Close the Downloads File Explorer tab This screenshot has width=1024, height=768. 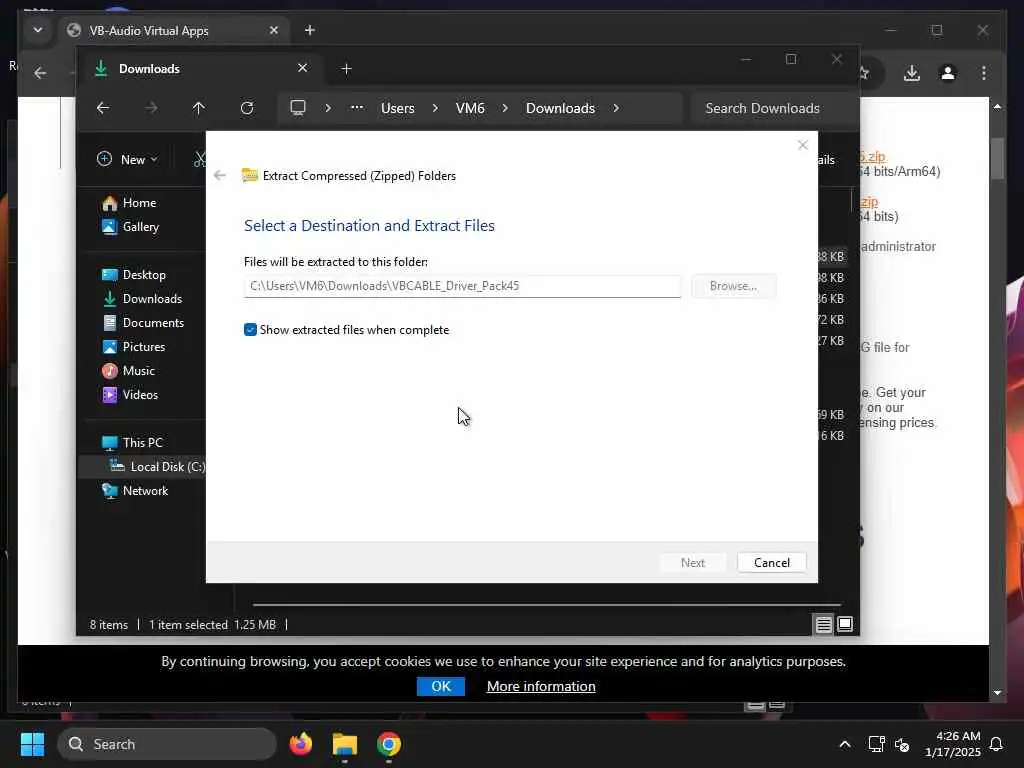pyautogui.click(x=302, y=68)
